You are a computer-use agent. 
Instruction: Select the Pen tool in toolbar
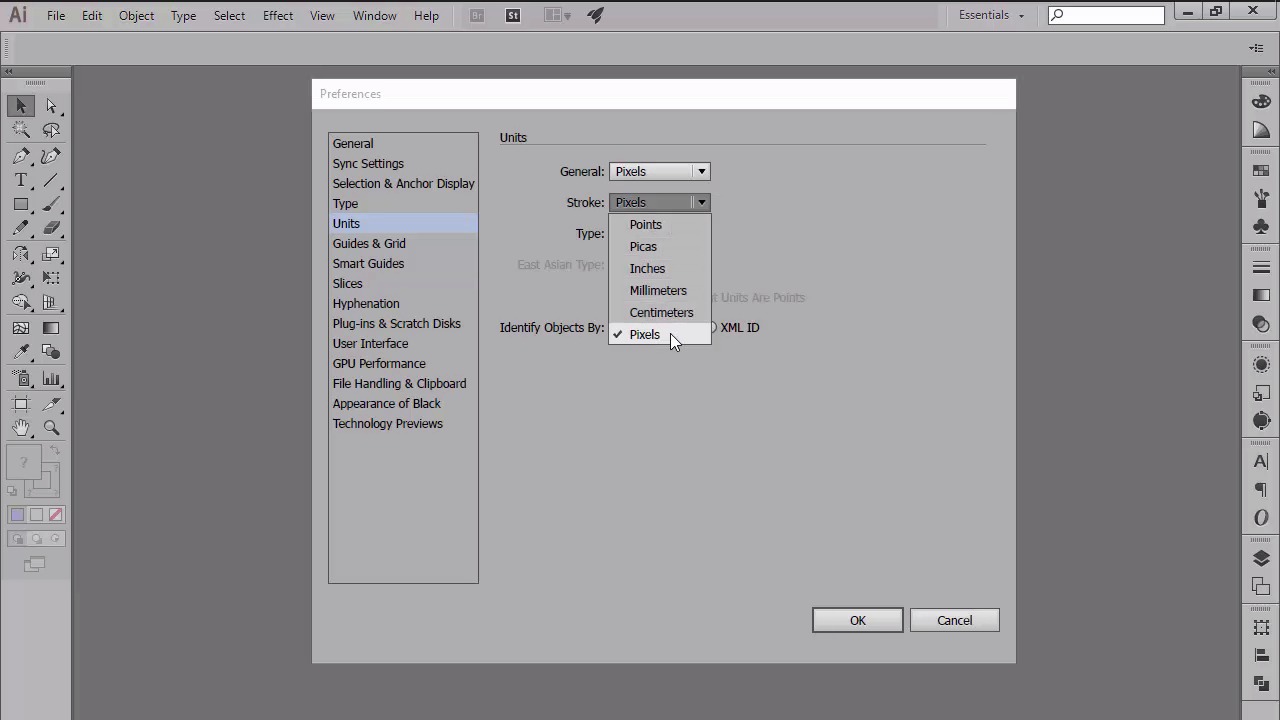[21, 156]
